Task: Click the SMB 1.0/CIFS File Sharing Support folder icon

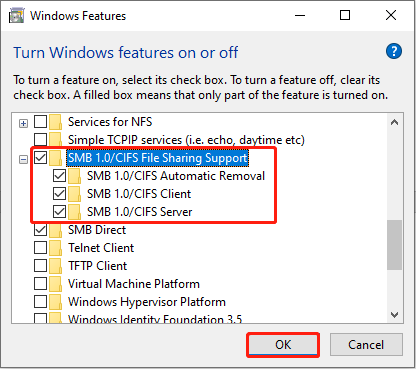Action: pyautogui.click(x=55, y=158)
